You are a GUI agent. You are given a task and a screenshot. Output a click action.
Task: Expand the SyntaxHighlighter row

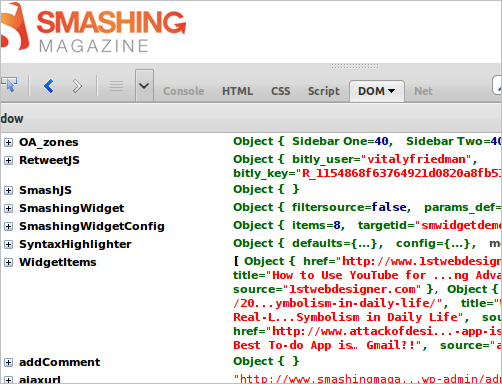tap(8, 245)
